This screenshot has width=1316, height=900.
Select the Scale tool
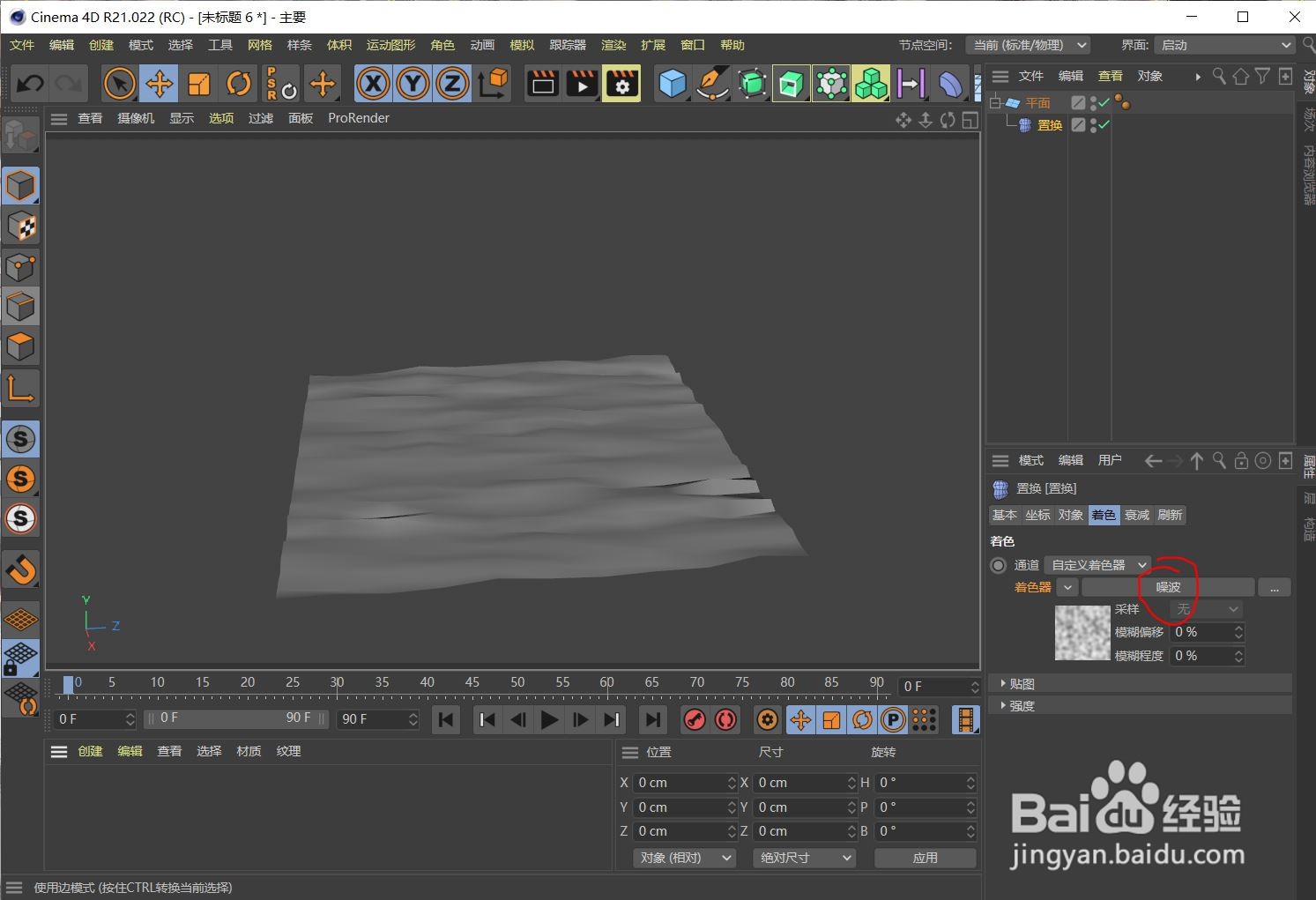[198, 83]
